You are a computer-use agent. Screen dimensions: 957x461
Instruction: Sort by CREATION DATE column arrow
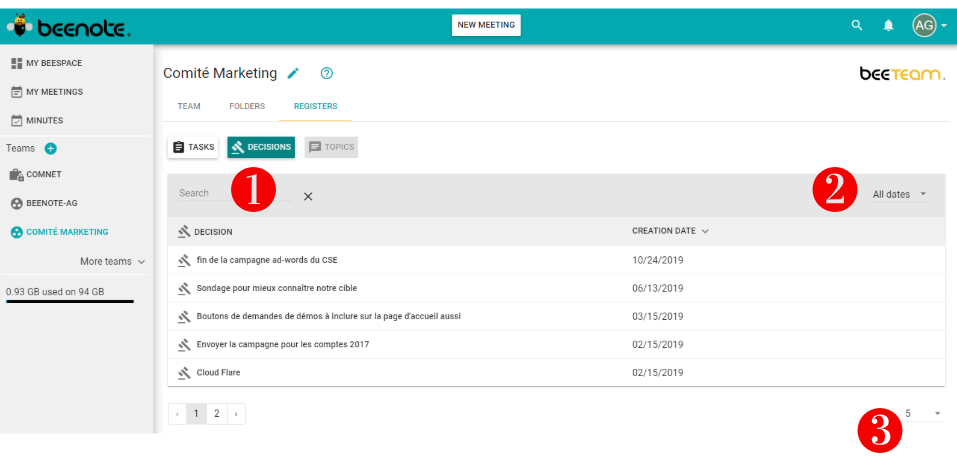[x=706, y=231]
